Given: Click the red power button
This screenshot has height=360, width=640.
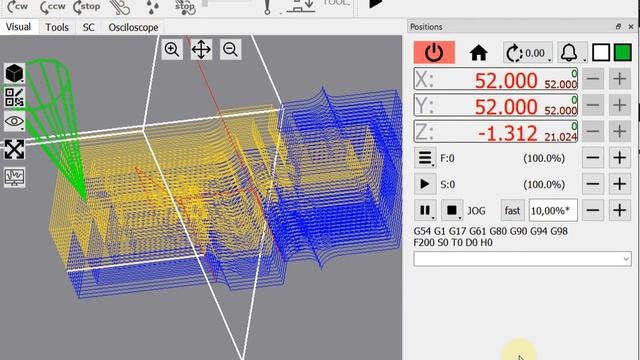Looking at the screenshot, I should click(434, 53).
